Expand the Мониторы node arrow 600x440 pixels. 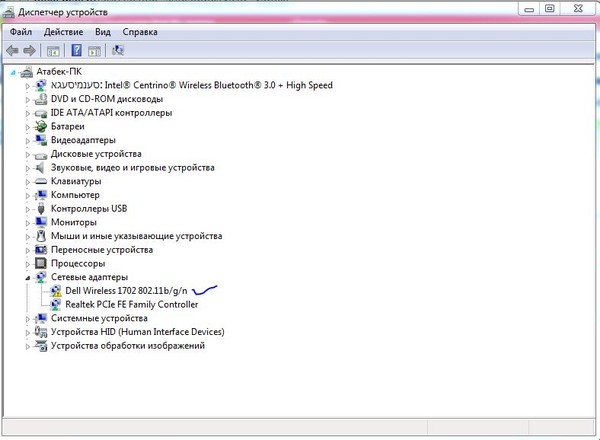27,223
